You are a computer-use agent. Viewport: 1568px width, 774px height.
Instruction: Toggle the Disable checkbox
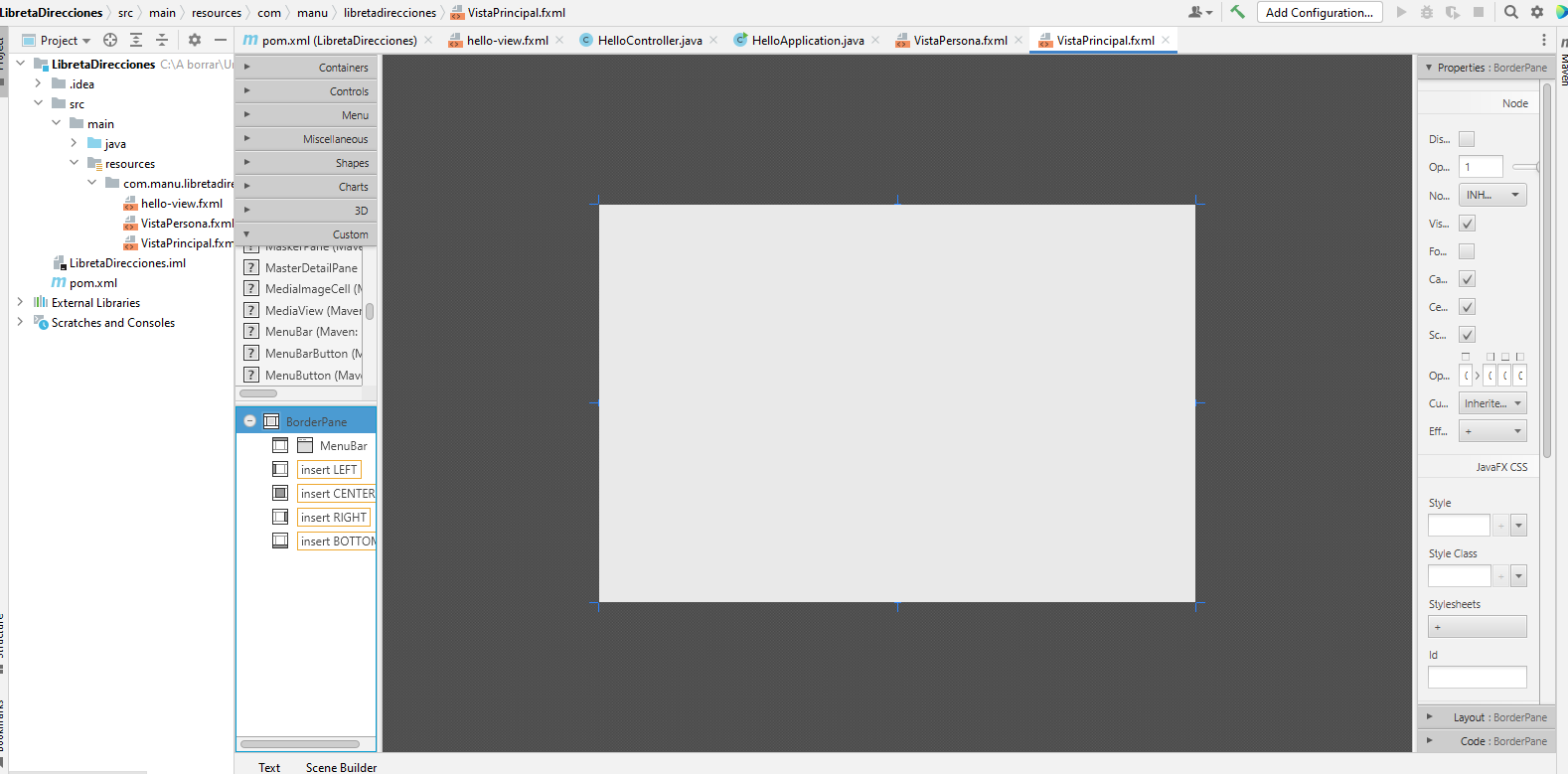tap(1467, 139)
